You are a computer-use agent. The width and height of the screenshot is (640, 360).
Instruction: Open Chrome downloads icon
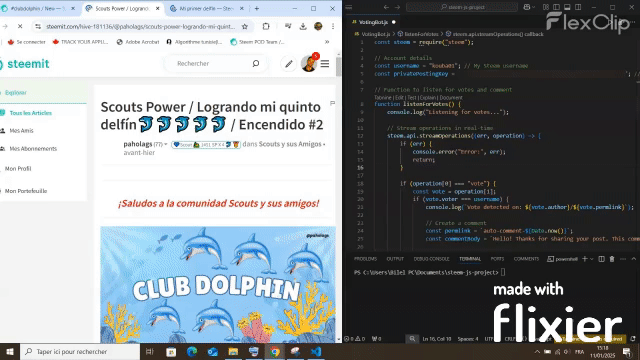coord(303,26)
